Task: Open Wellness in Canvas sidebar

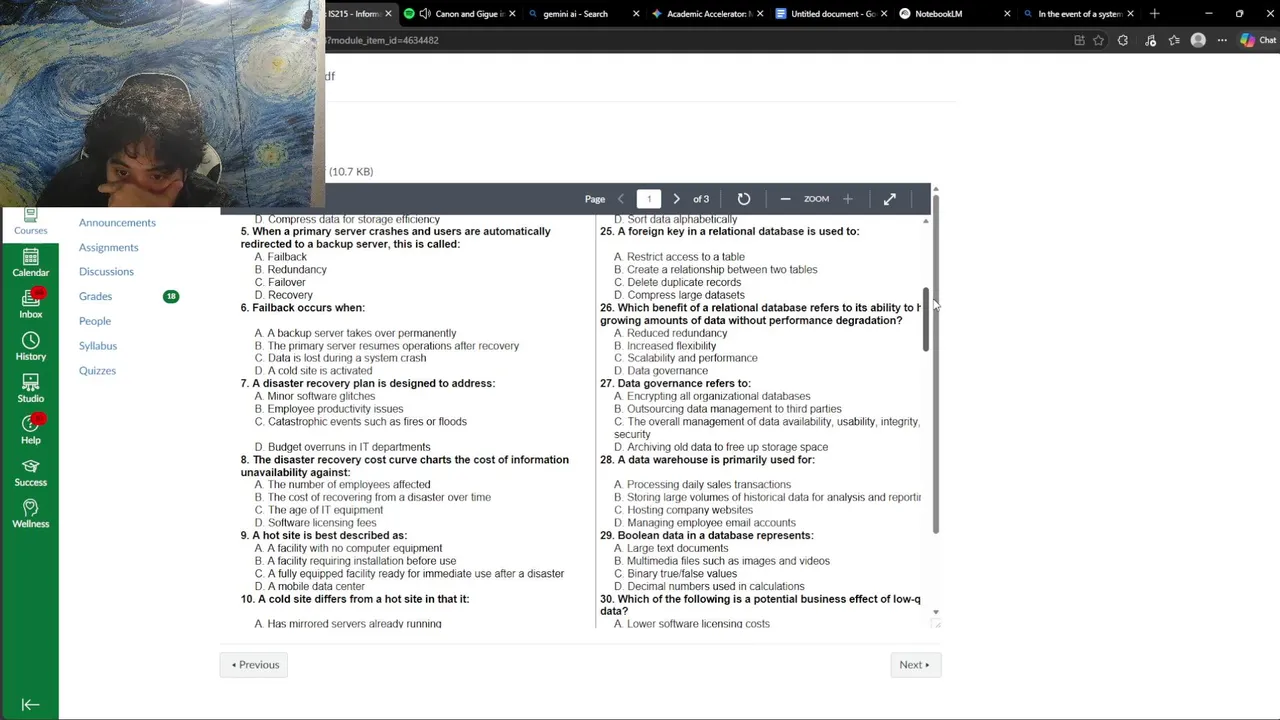Action: point(30,514)
